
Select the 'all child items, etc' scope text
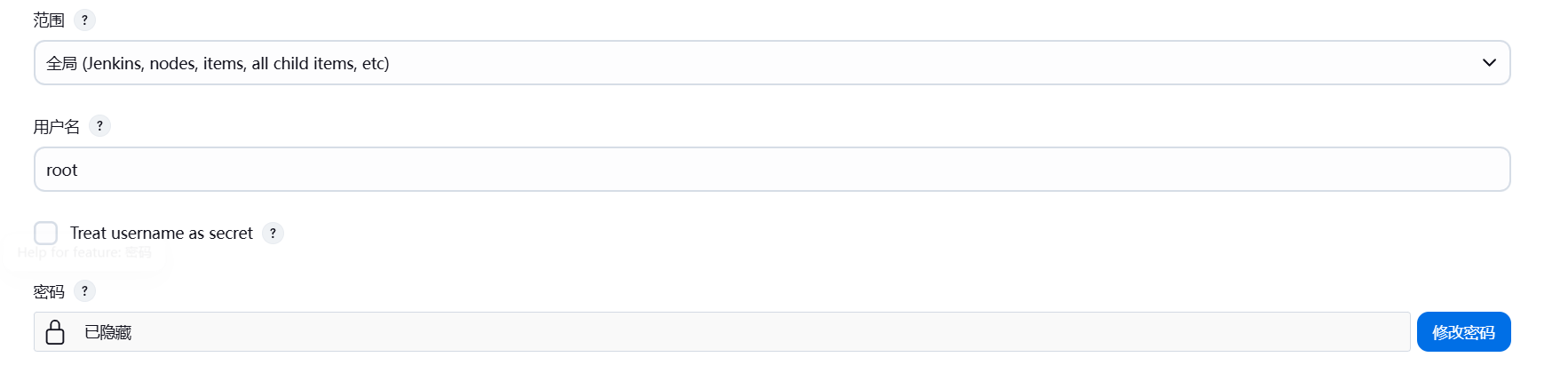[x=321, y=63]
